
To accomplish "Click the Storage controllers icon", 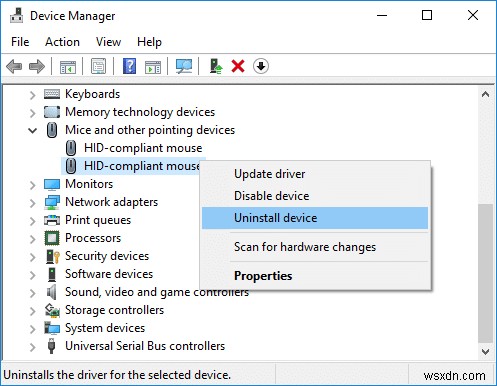I will point(52,310).
